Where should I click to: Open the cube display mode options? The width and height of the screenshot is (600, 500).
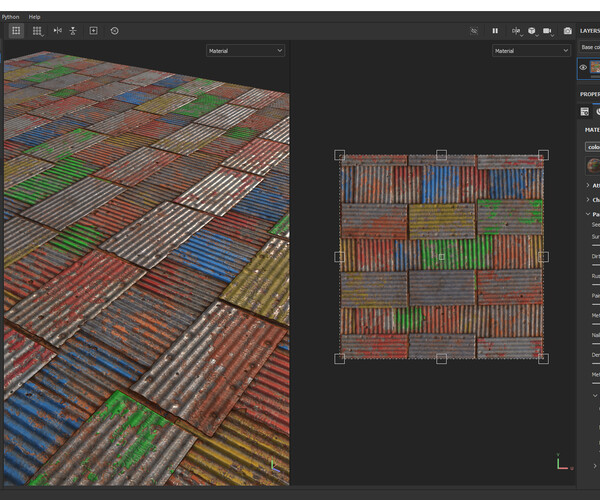pos(532,31)
